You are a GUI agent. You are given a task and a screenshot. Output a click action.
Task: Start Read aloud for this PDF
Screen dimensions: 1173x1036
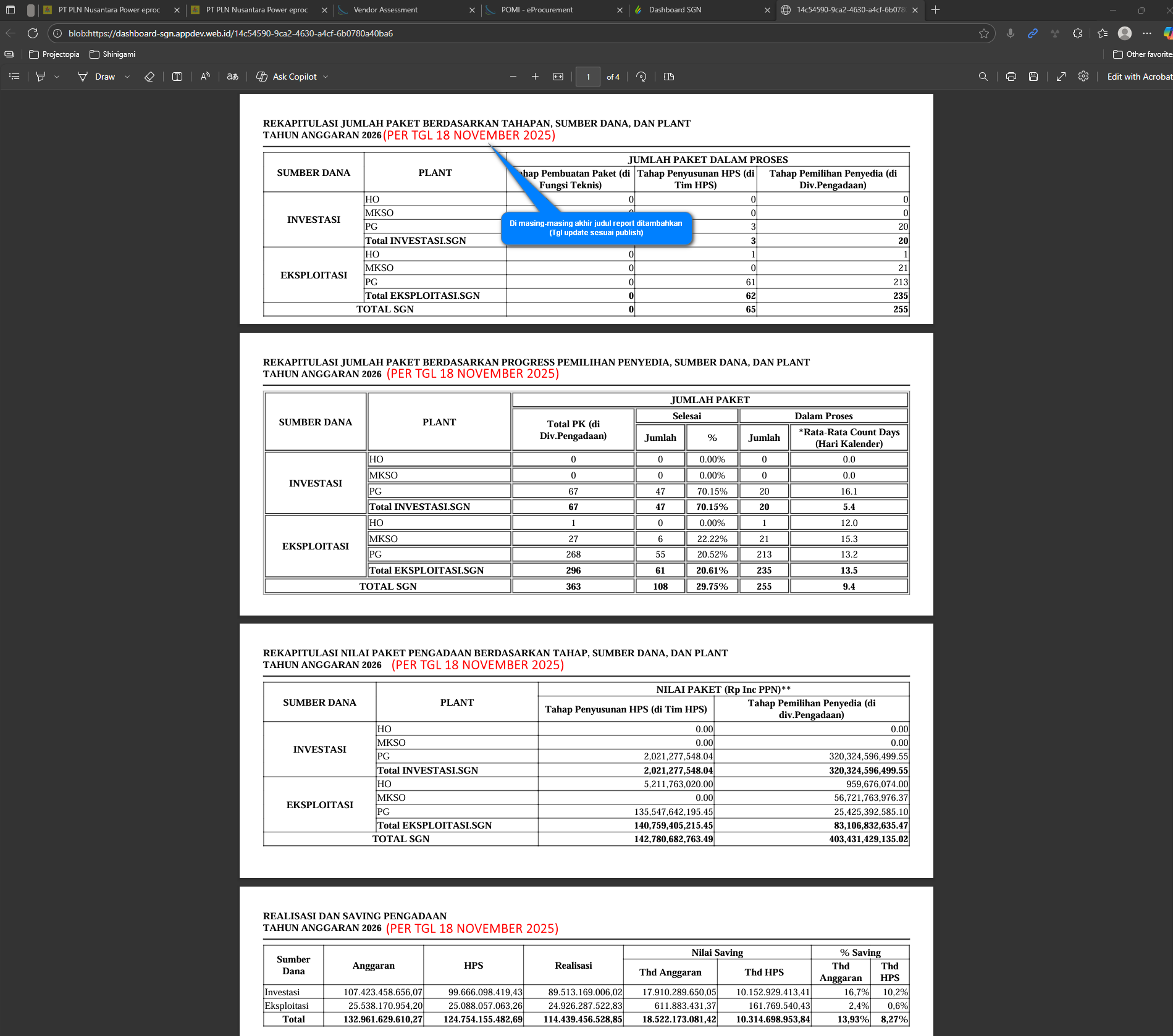205,77
